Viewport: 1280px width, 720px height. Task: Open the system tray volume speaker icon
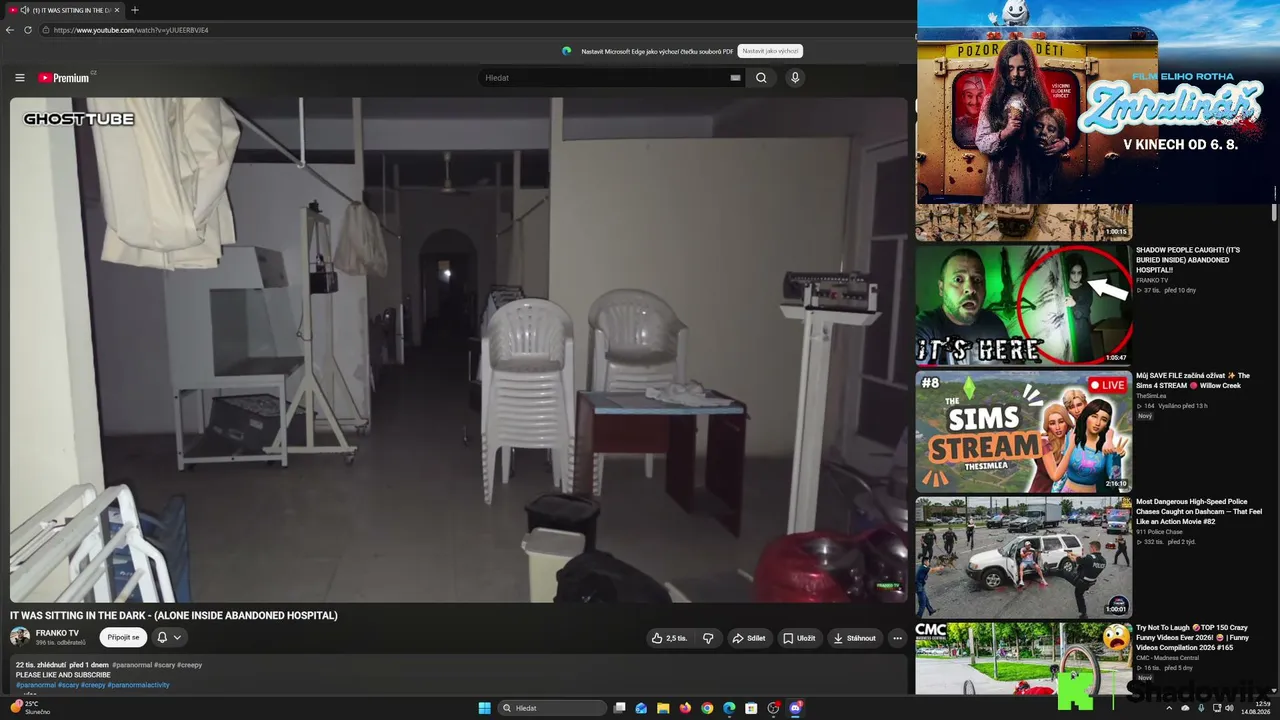(x=1230, y=708)
